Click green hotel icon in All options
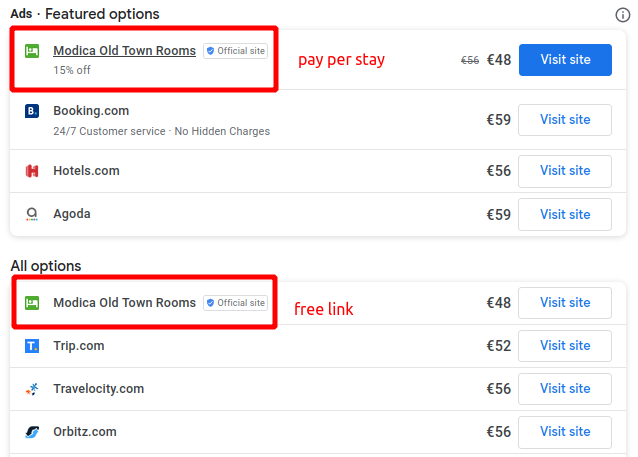This screenshot has width=638, height=457. coord(32,303)
